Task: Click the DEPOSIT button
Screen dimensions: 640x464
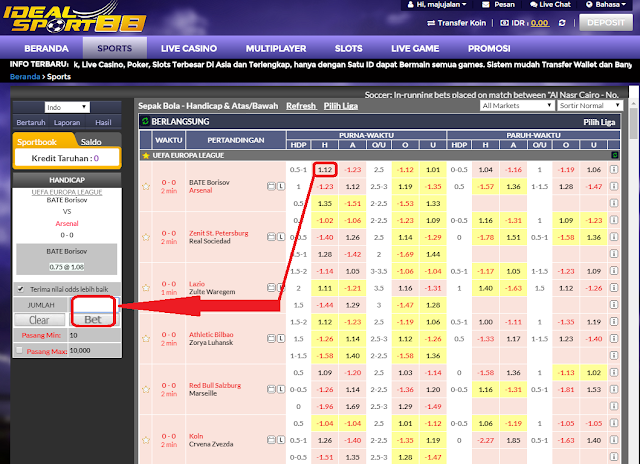Action: coord(606,23)
